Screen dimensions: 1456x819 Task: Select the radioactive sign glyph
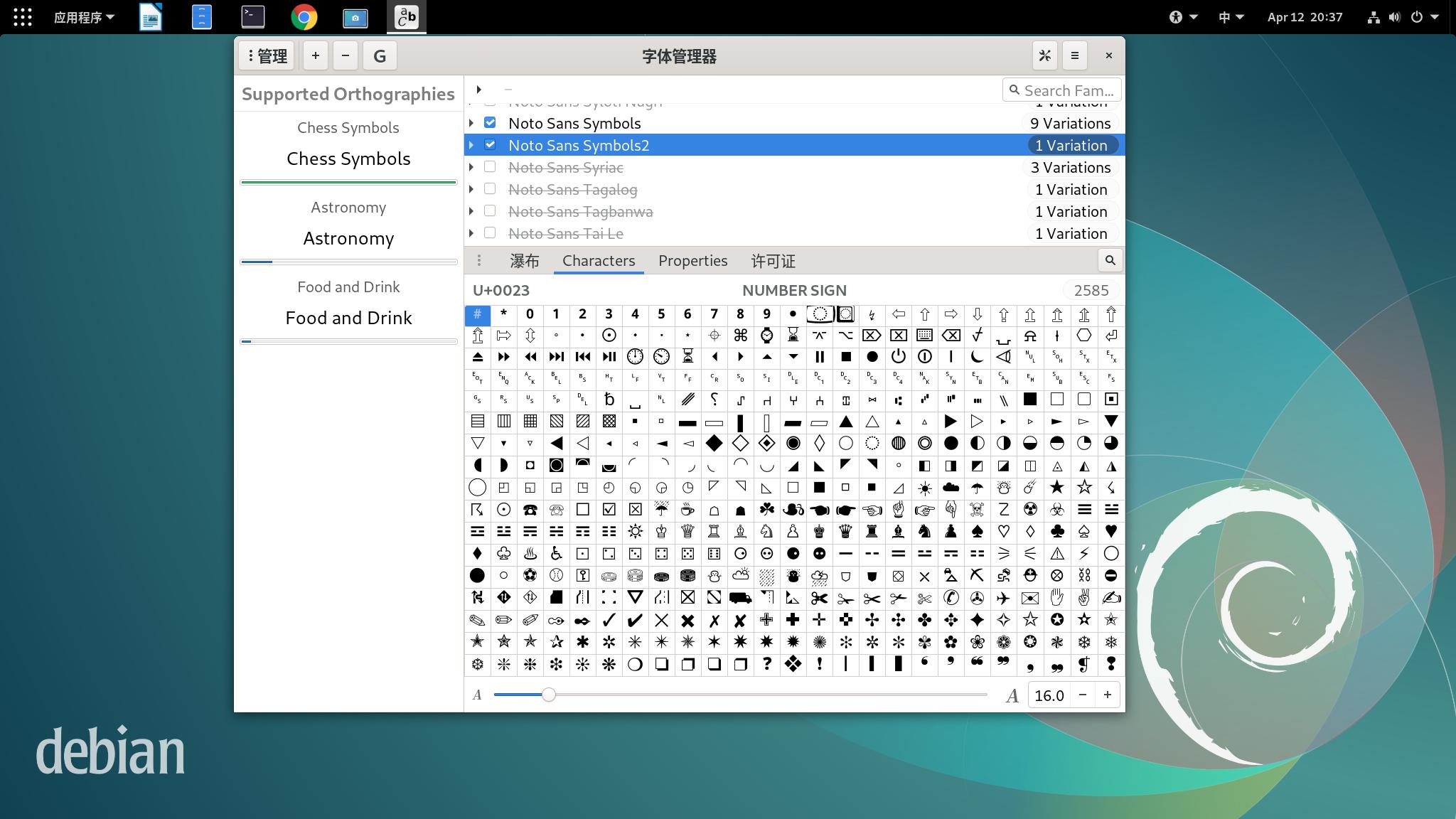1029,510
